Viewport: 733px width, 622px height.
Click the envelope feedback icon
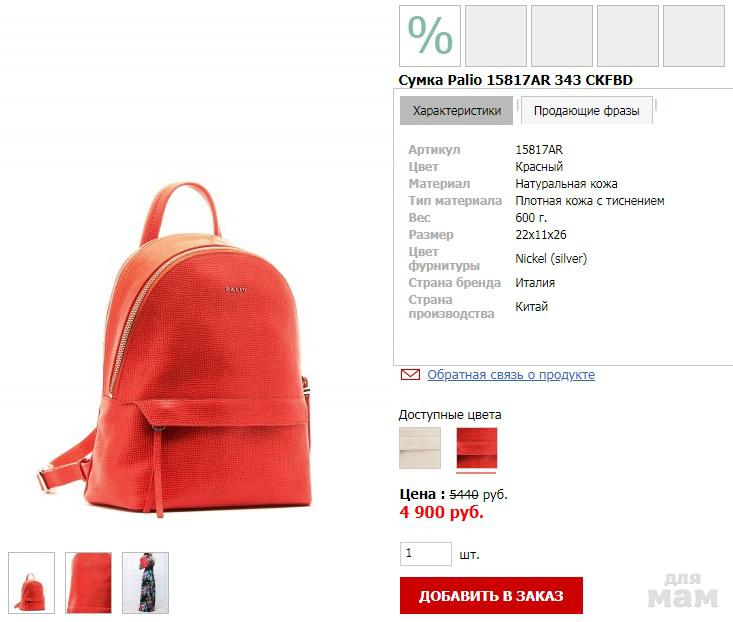pyautogui.click(x=410, y=375)
